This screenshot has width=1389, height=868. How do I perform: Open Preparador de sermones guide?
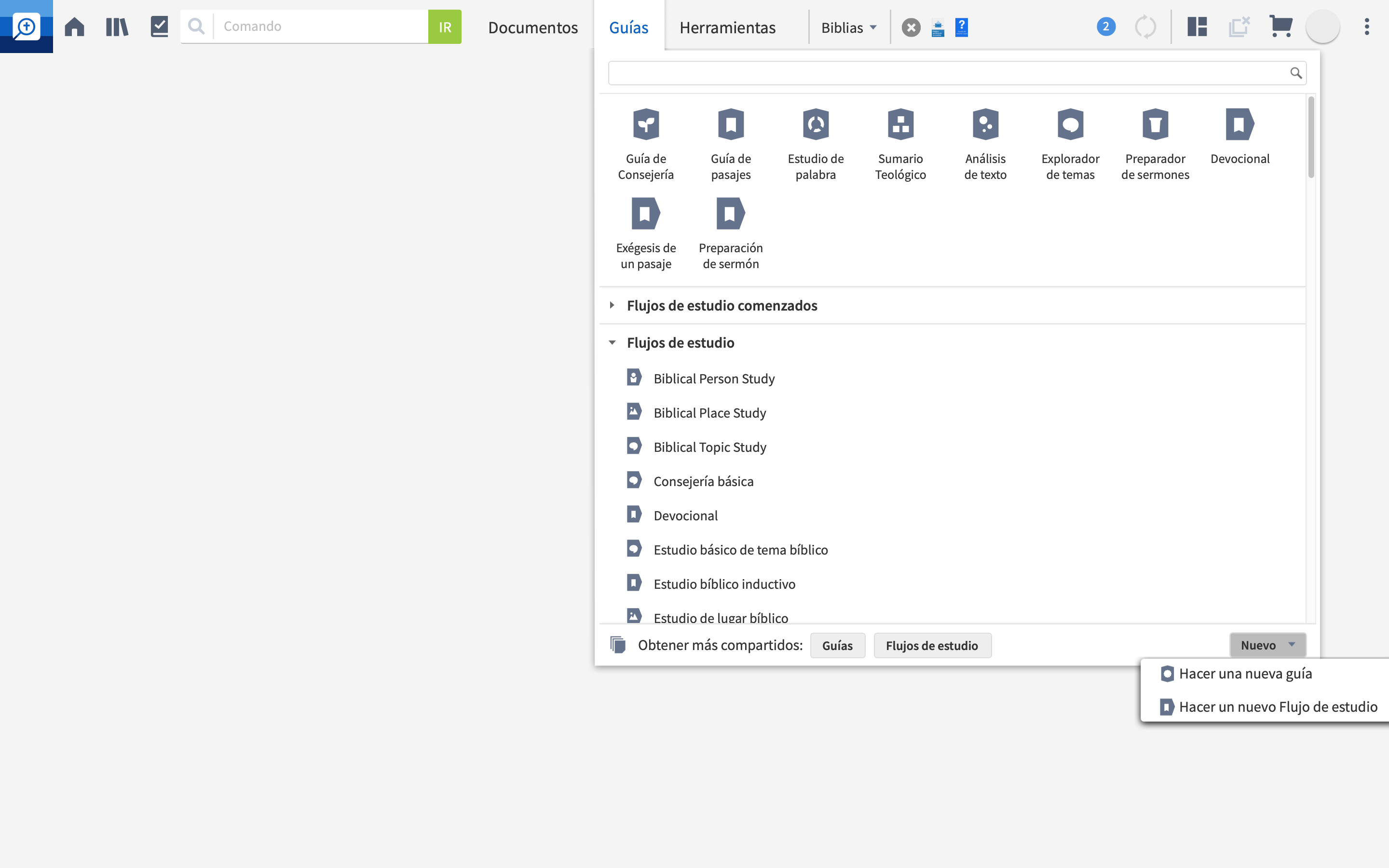click(1156, 144)
